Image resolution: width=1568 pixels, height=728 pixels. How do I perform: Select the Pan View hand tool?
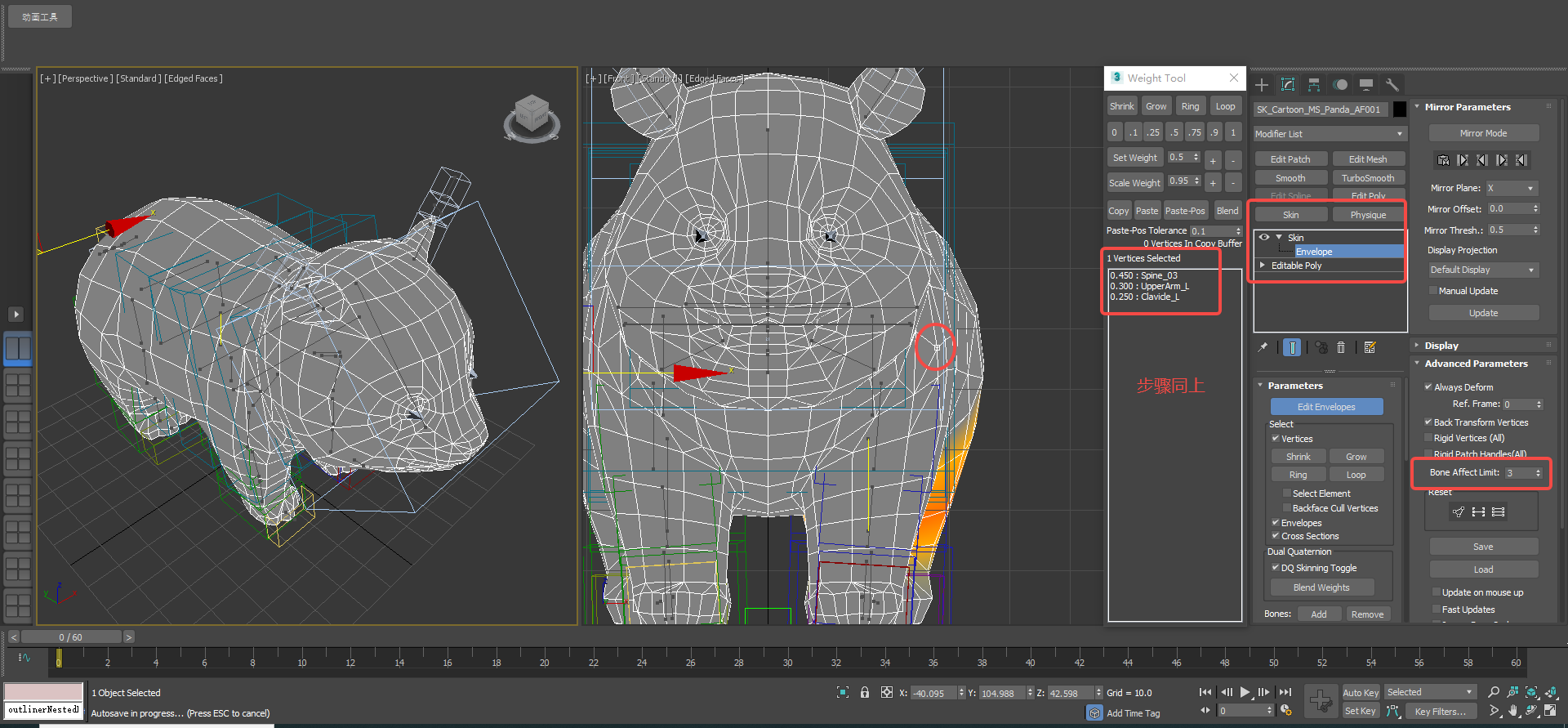click(1513, 710)
